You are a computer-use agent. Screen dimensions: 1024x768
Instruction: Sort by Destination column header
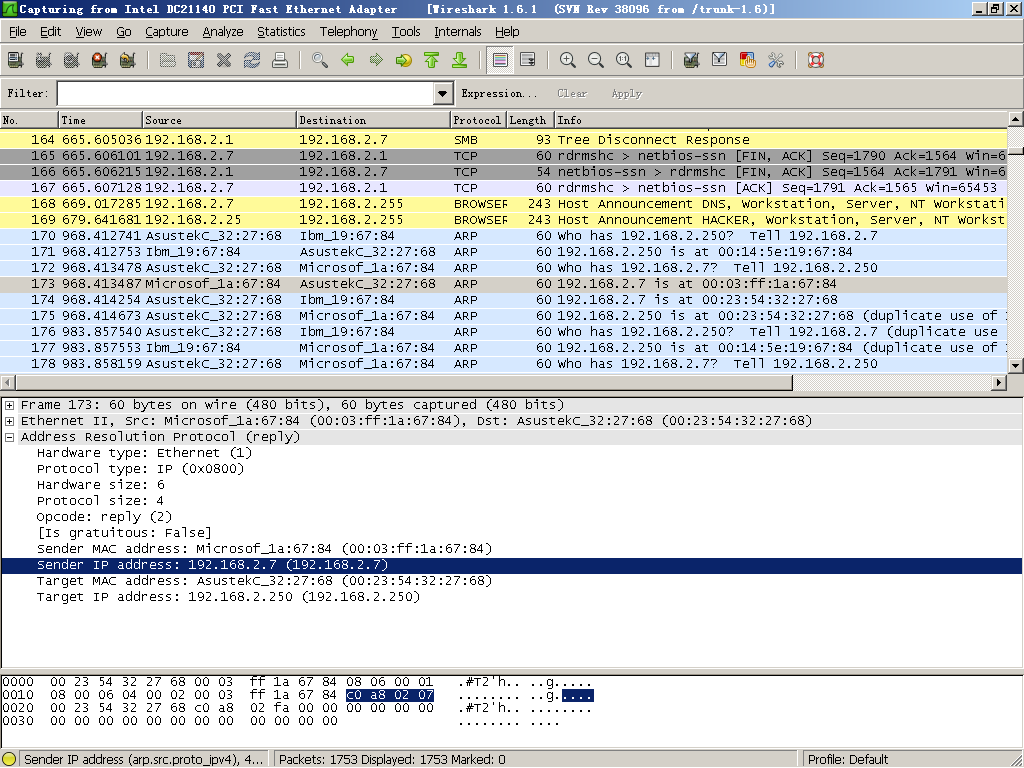374,120
